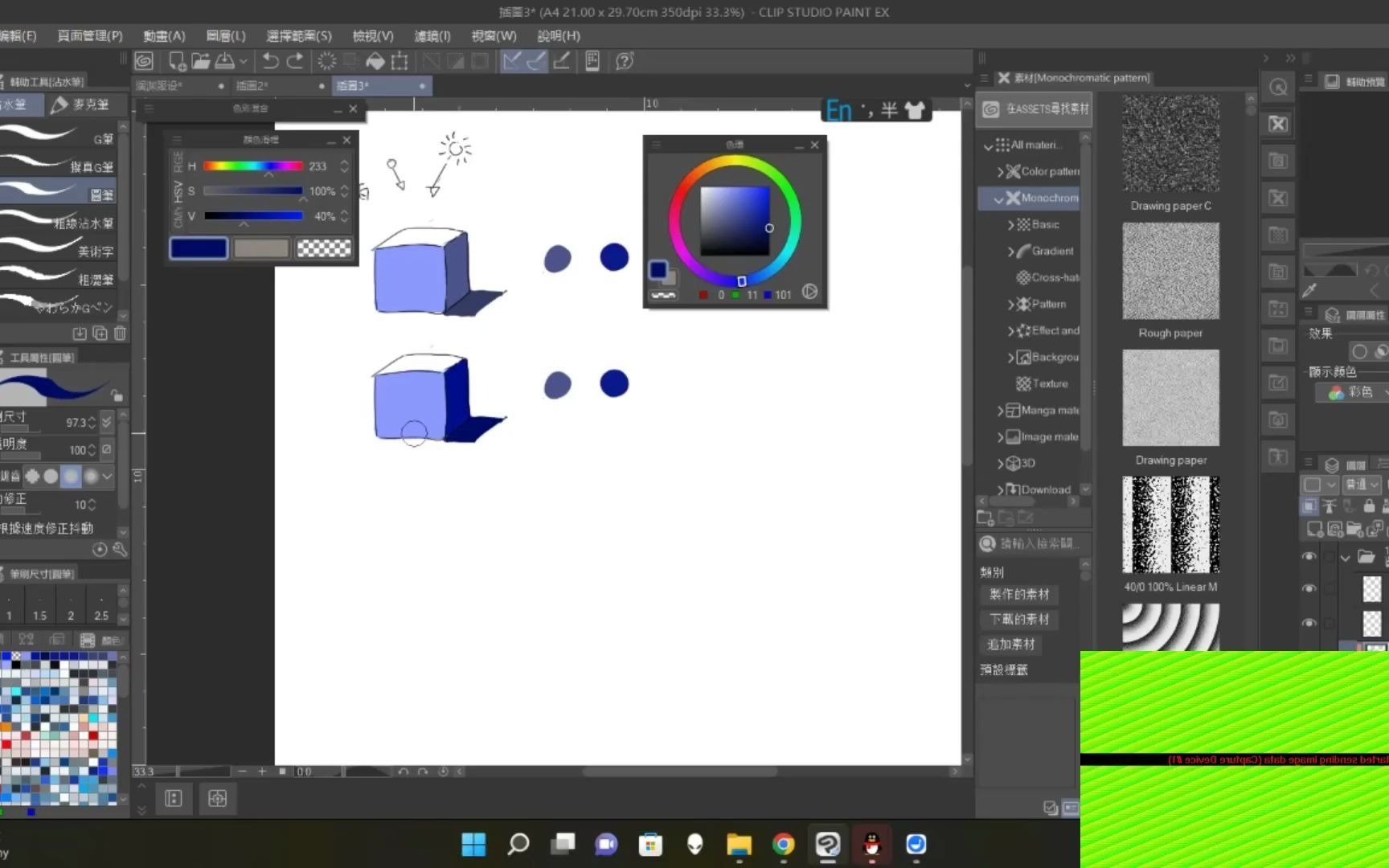Select the G筆 brush
The width and height of the screenshot is (1389, 868).
(58, 137)
